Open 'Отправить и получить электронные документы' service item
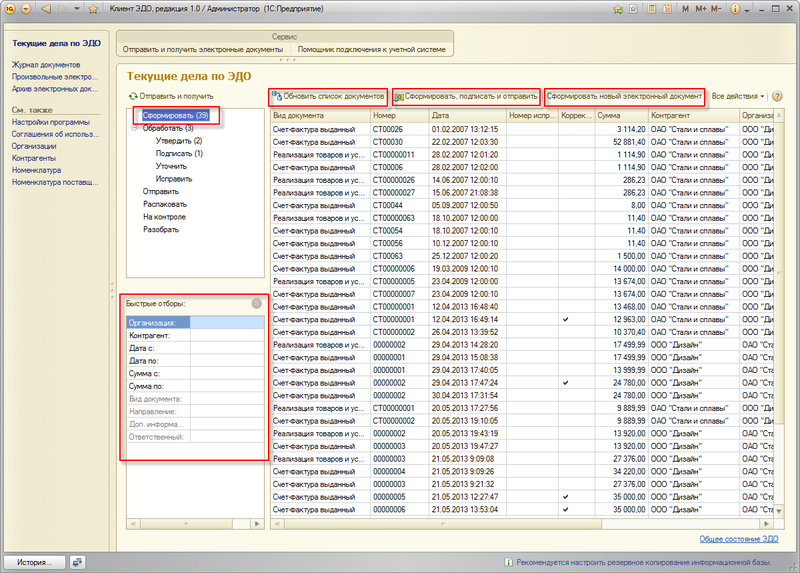The height and width of the screenshot is (573, 800). 204,48
